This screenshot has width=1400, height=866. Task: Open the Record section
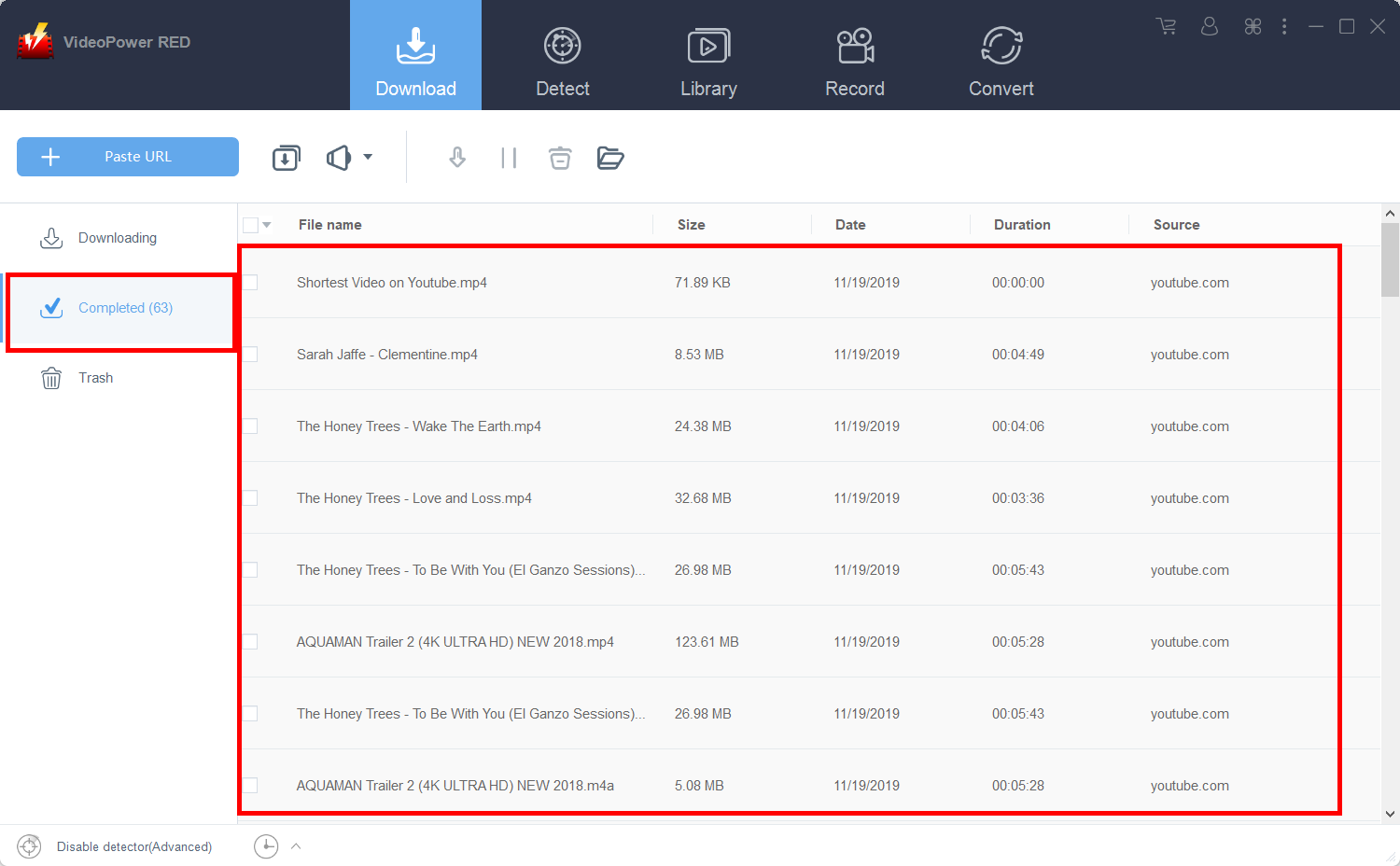pos(854,56)
